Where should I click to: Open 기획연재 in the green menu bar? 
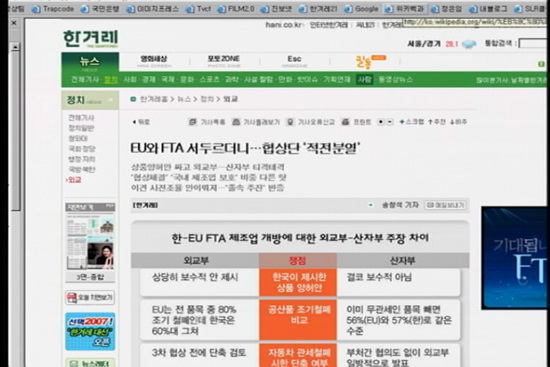[x=337, y=80]
